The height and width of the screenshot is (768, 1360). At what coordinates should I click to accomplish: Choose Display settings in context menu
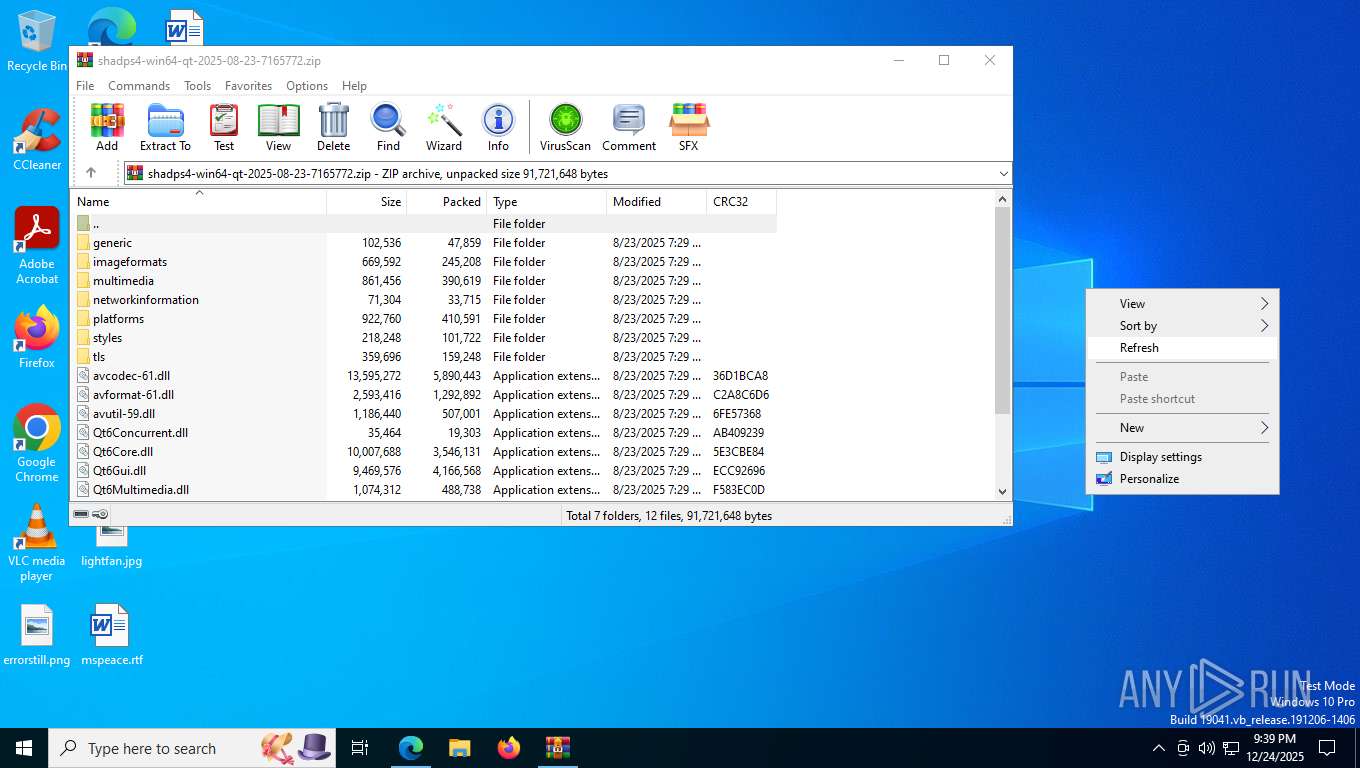coord(1182,457)
